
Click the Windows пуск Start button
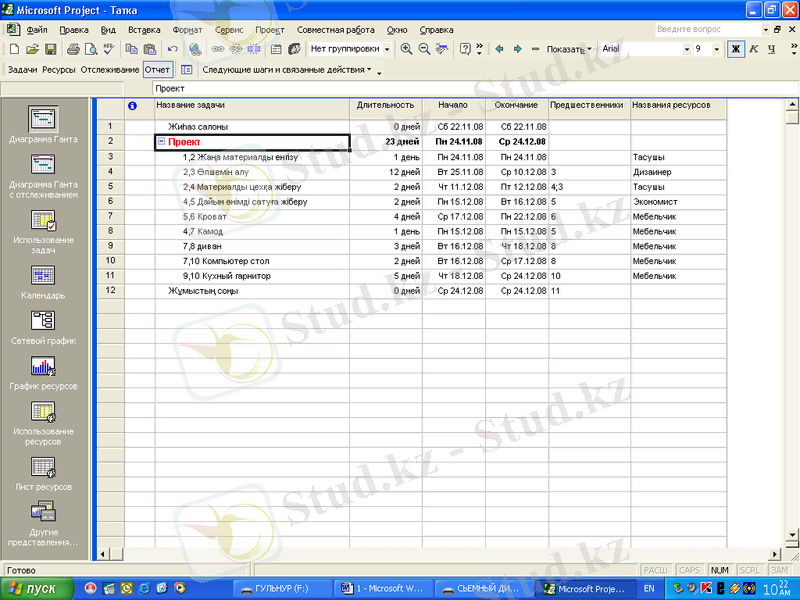(35, 589)
